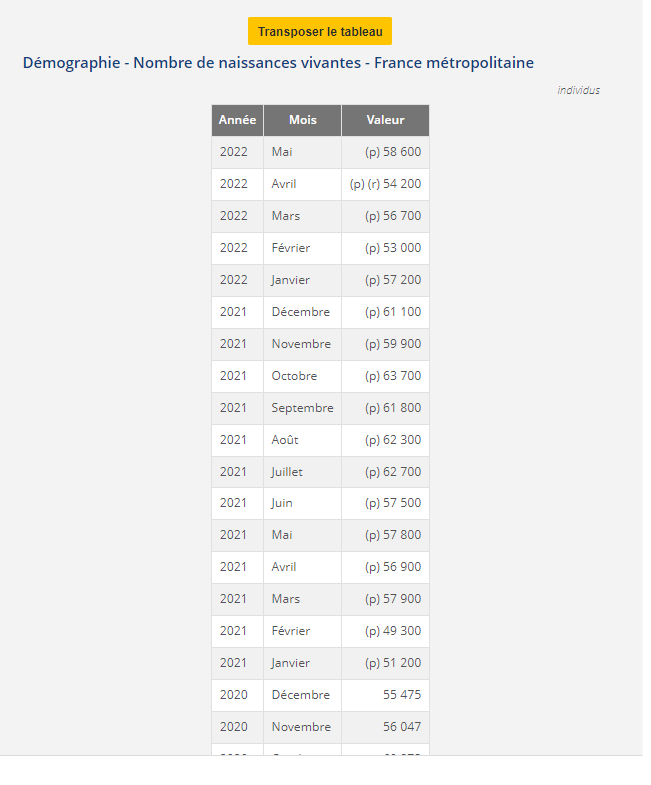
Task: Select the value 49 300
Action: point(392,631)
